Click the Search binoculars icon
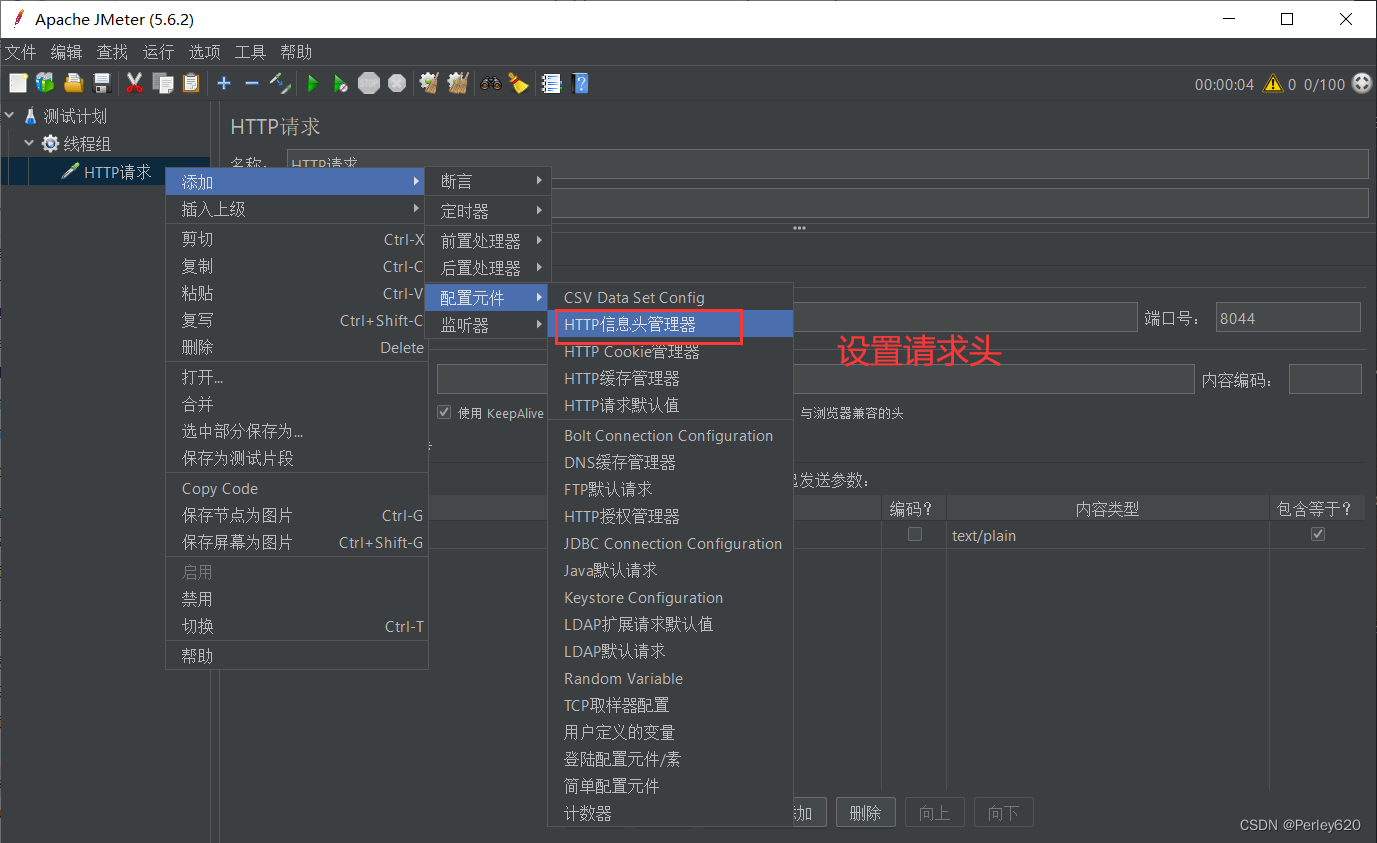1377x843 pixels. [490, 83]
